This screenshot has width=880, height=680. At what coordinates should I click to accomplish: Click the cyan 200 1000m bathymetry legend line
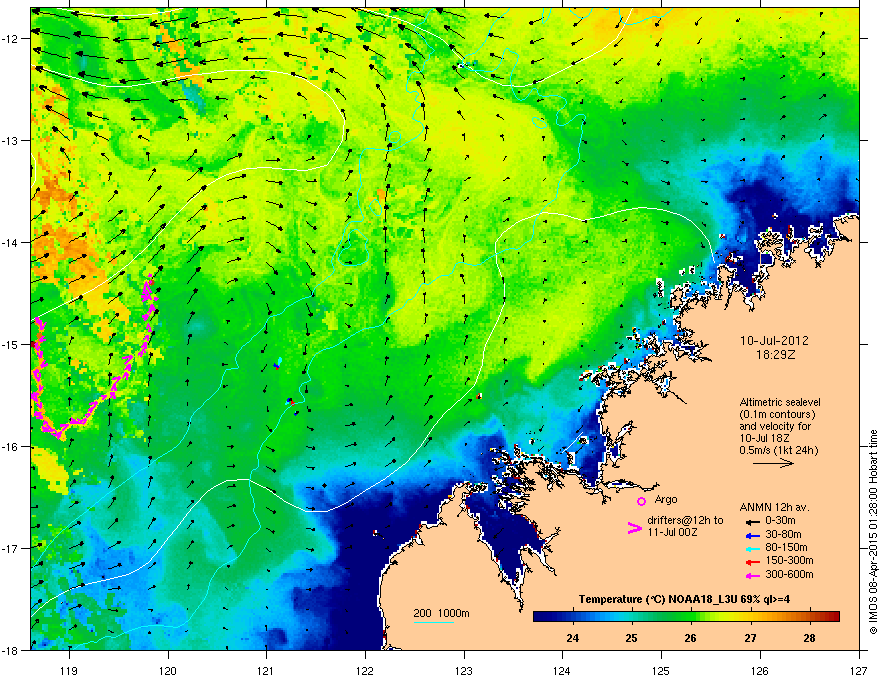pyautogui.click(x=433, y=622)
